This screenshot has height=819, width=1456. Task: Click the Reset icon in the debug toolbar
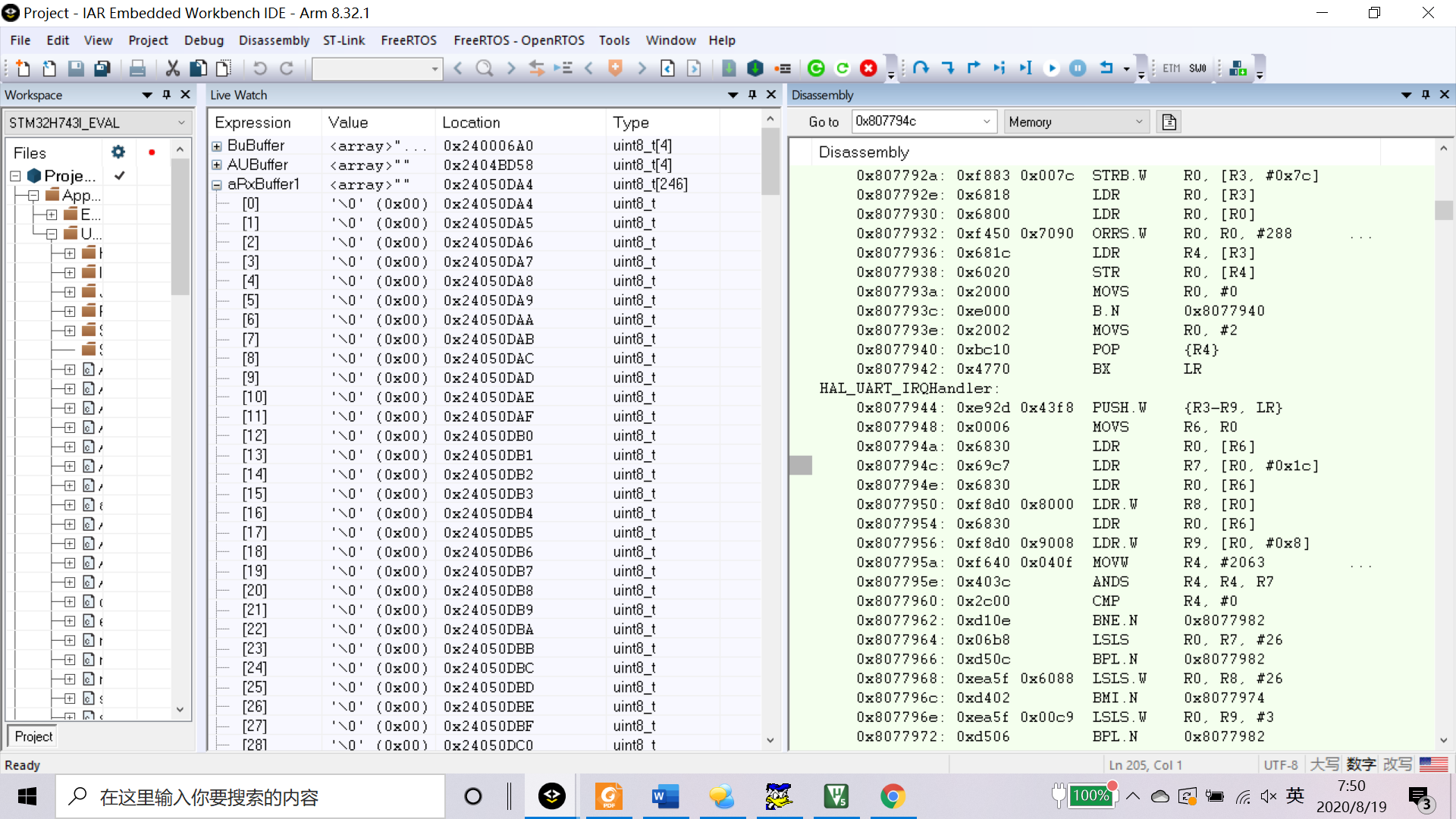pyautogui.click(x=1106, y=68)
